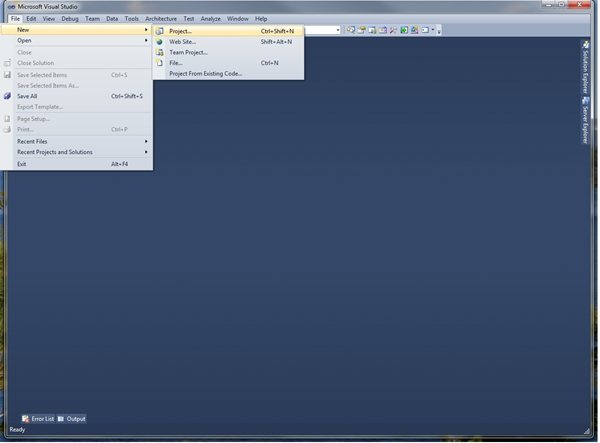
Task: Choose Save Selected Items As entry
Action: [x=77, y=86]
